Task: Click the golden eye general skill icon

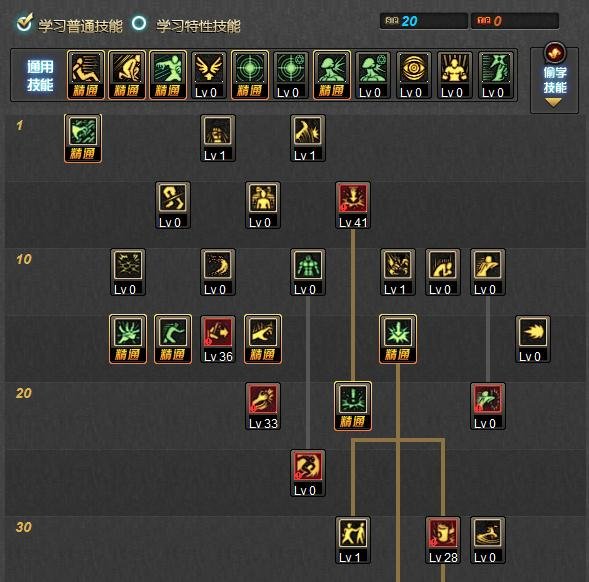Action: tap(413, 75)
